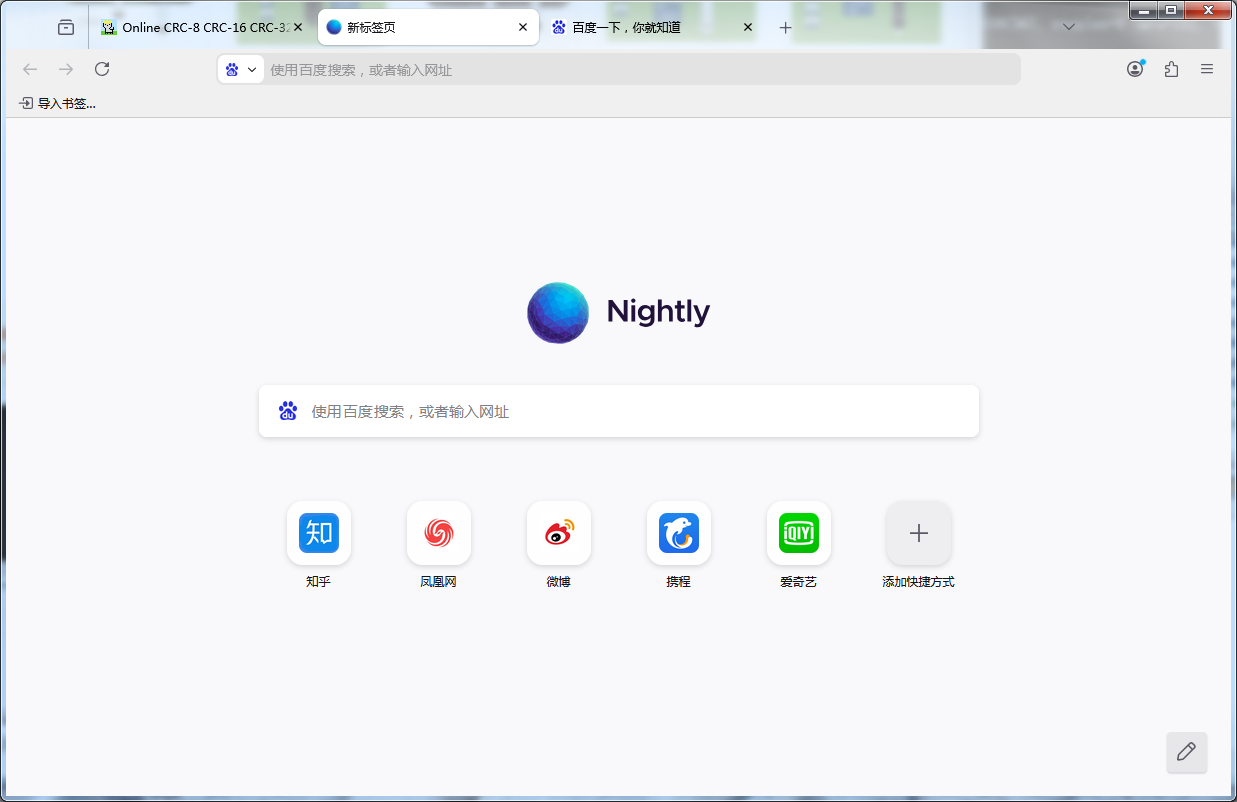Viewport: 1237px width, 802px height.
Task: Open the Zhihu (知乎) shortcut tile
Action: pyautogui.click(x=318, y=533)
